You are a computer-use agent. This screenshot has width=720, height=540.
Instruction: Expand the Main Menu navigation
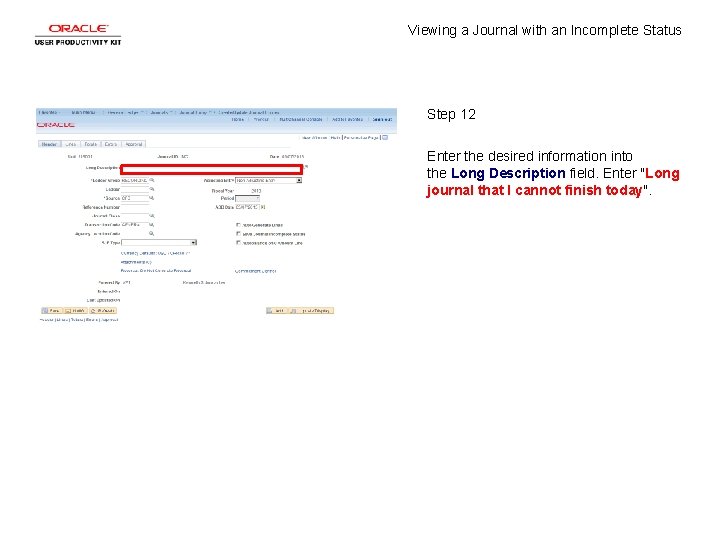coord(84,112)
